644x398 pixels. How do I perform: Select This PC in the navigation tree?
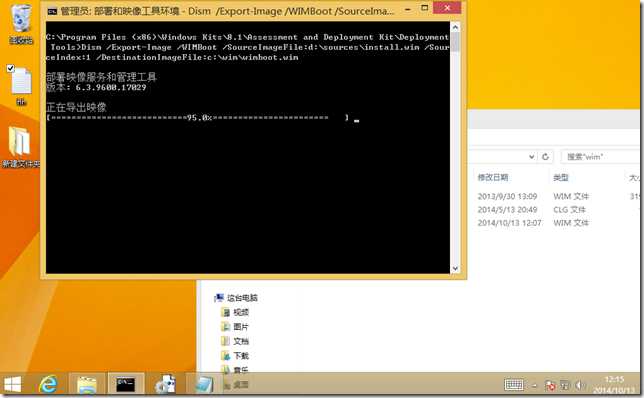click(x=237, y=298)
